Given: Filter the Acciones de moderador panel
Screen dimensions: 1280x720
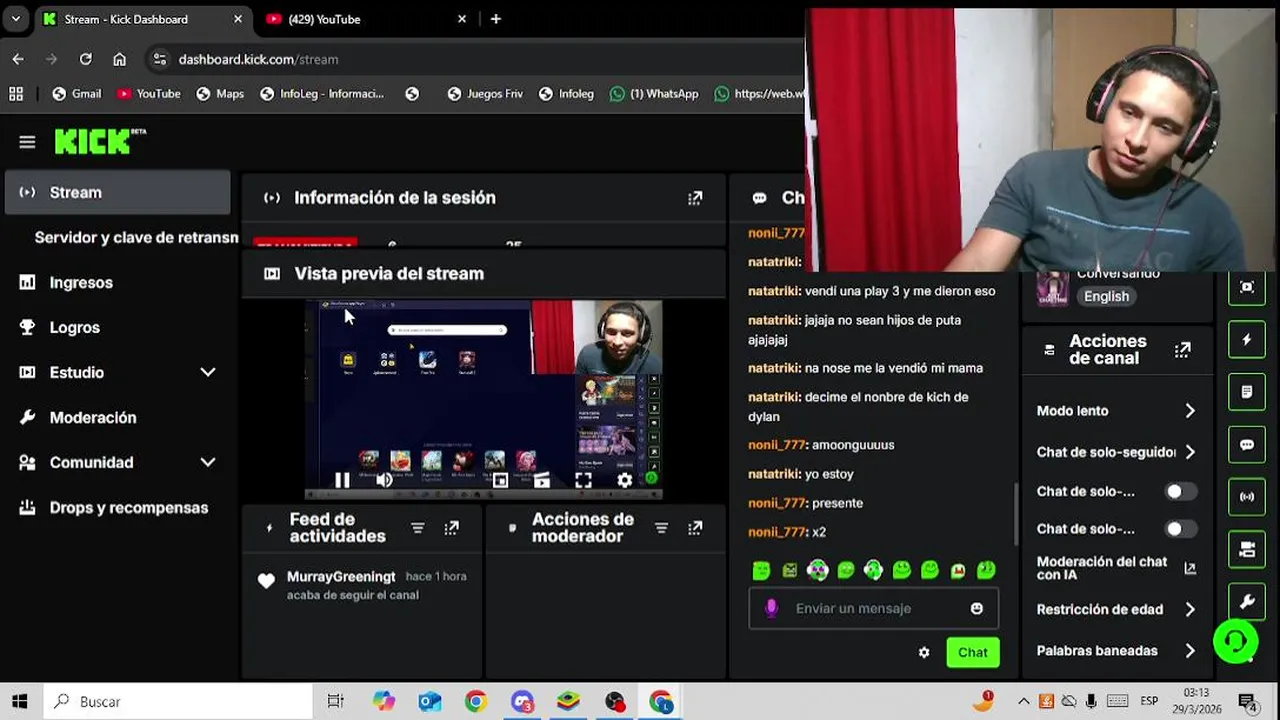Looking at the screenshot, I should click(661, 528).
